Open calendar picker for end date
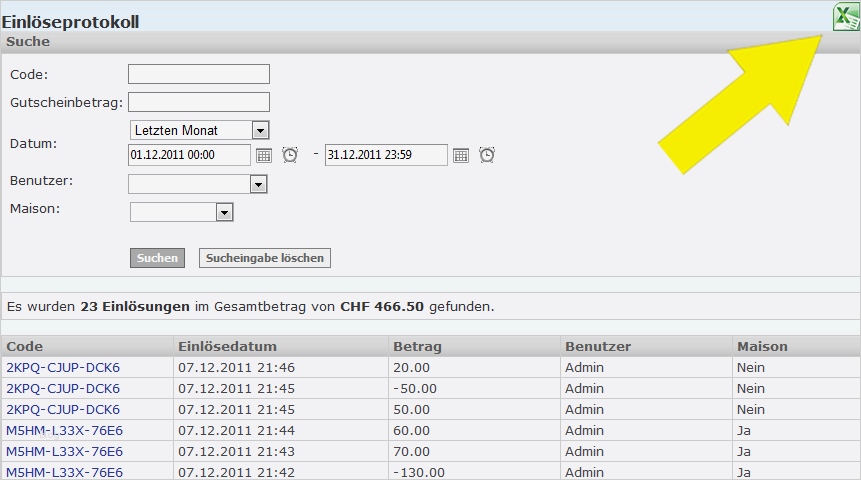The height and width of the screenshot is (480, 861). [461, 155]
